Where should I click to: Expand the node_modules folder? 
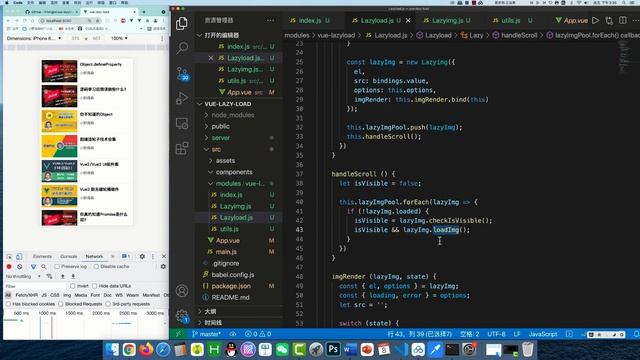[x=233, y=115]
